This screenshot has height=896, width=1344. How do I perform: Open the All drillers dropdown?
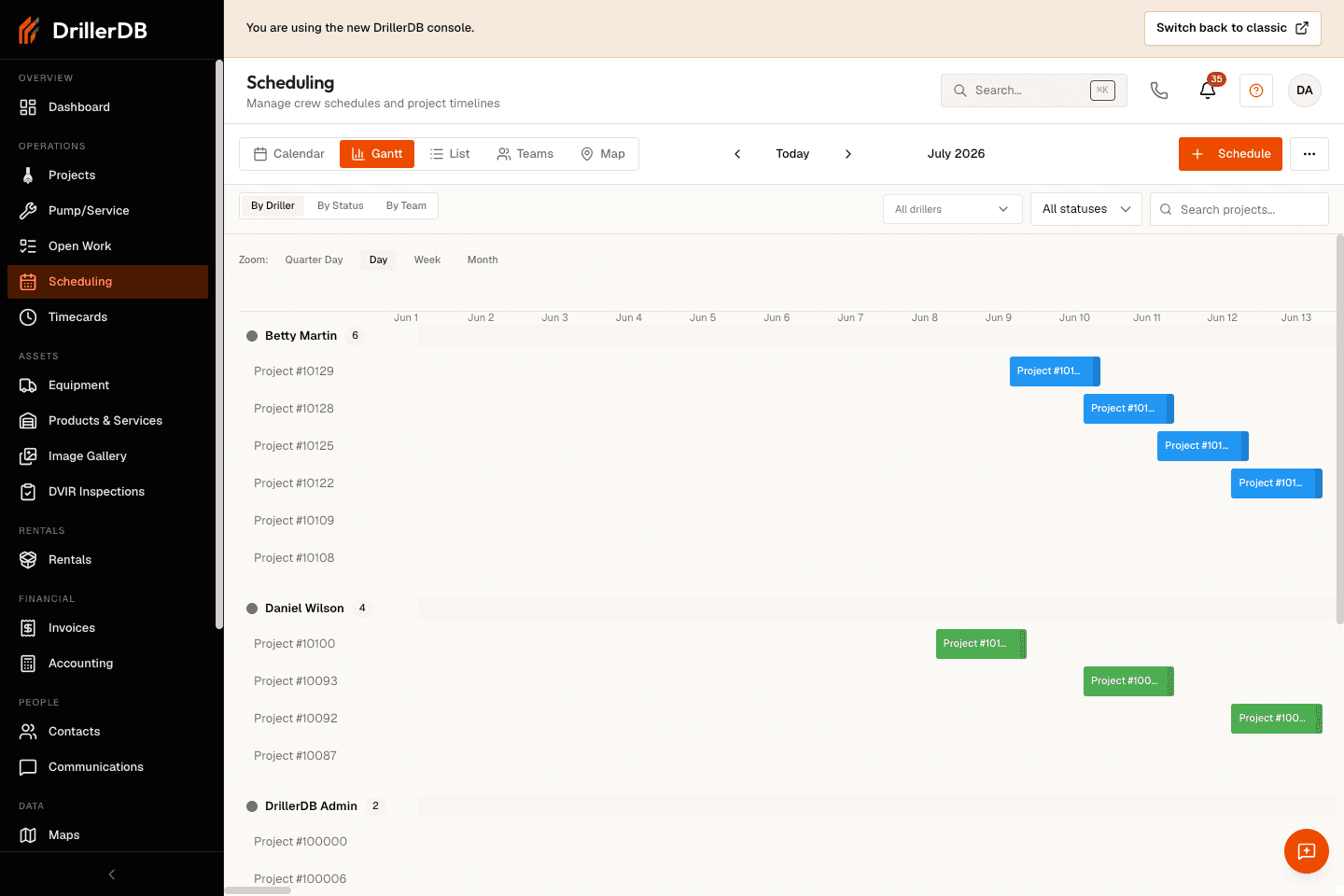coord(953,209)
